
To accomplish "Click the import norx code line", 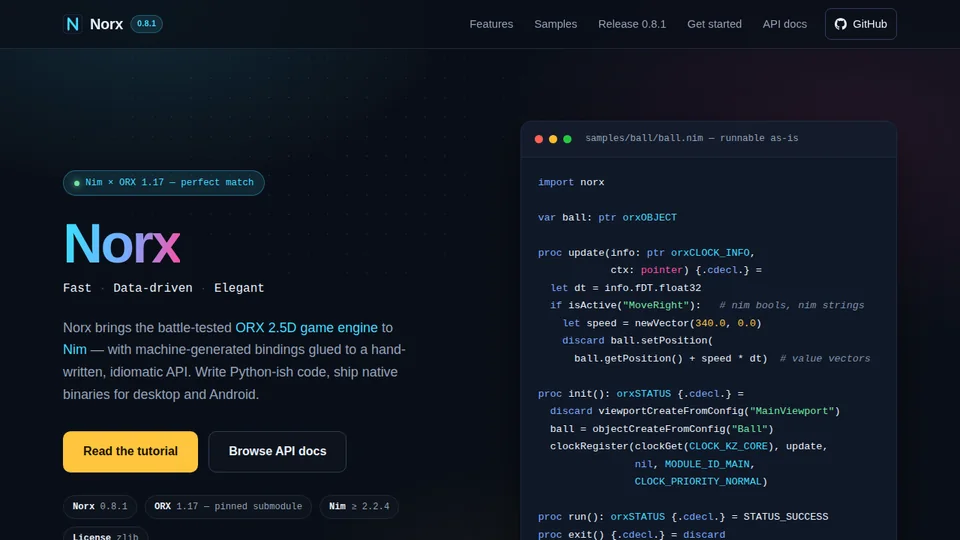I will [571, 182].
